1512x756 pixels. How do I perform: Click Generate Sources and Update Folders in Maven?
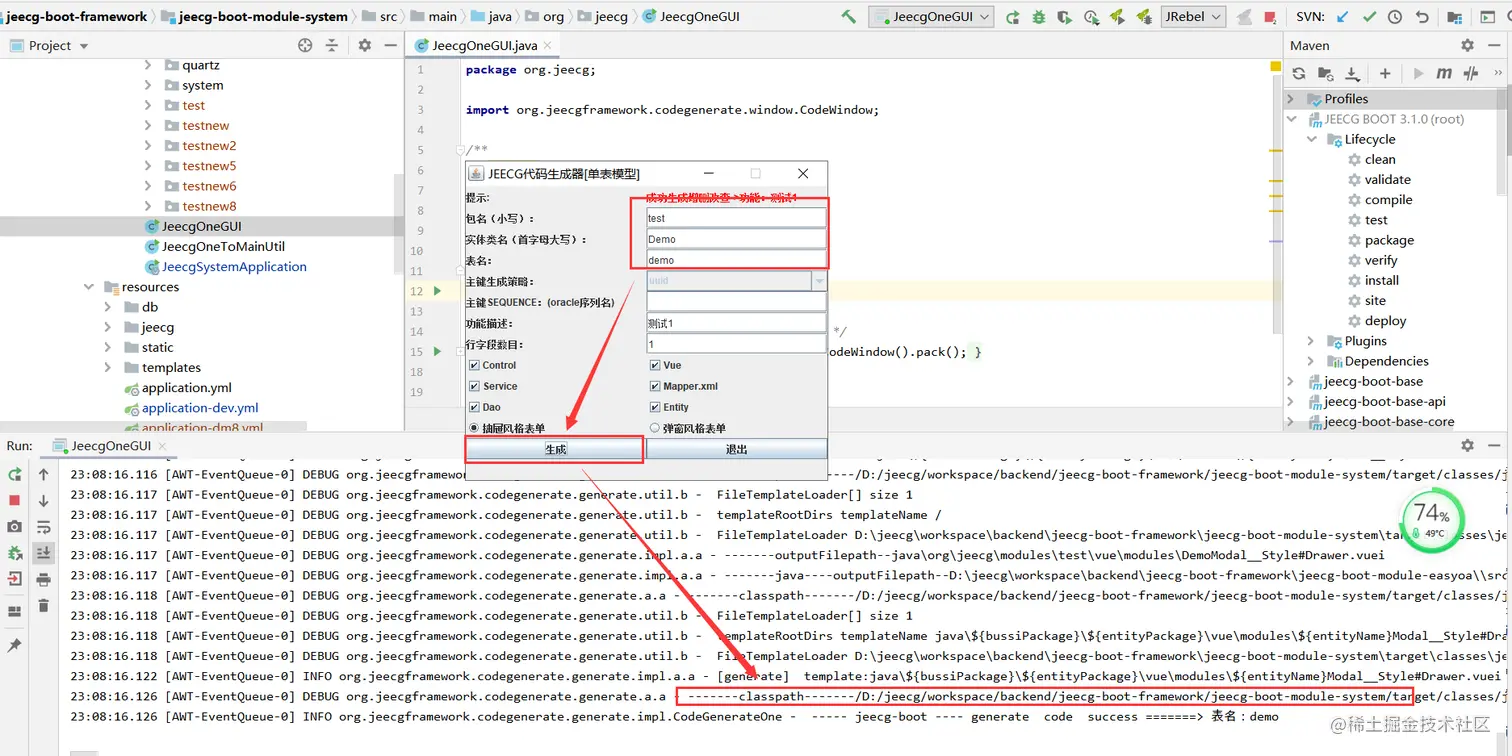point(1326,73)
